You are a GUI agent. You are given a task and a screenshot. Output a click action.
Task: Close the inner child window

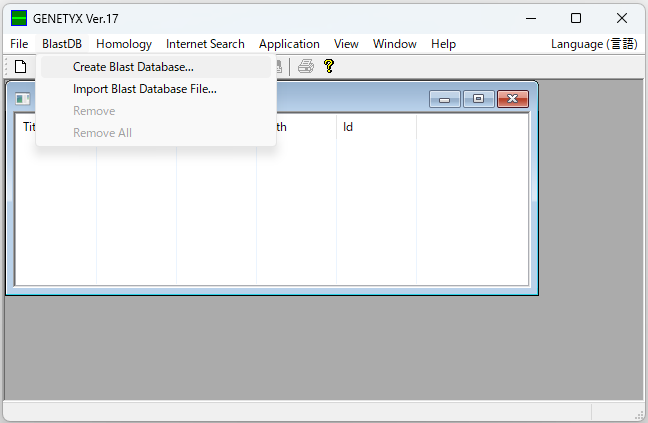coord(512,98)
